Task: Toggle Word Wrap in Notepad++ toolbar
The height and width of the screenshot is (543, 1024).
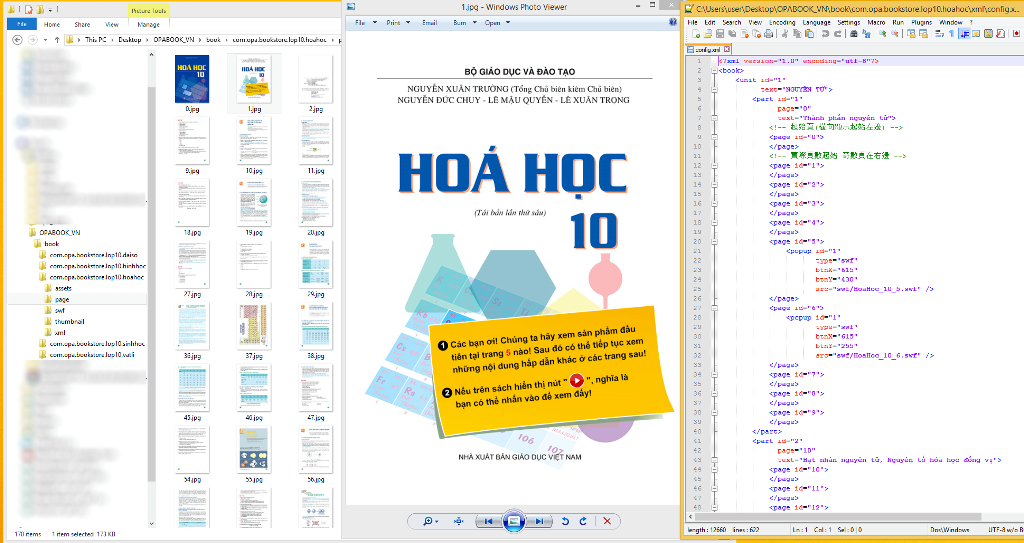Action: [x=937, y=33]
